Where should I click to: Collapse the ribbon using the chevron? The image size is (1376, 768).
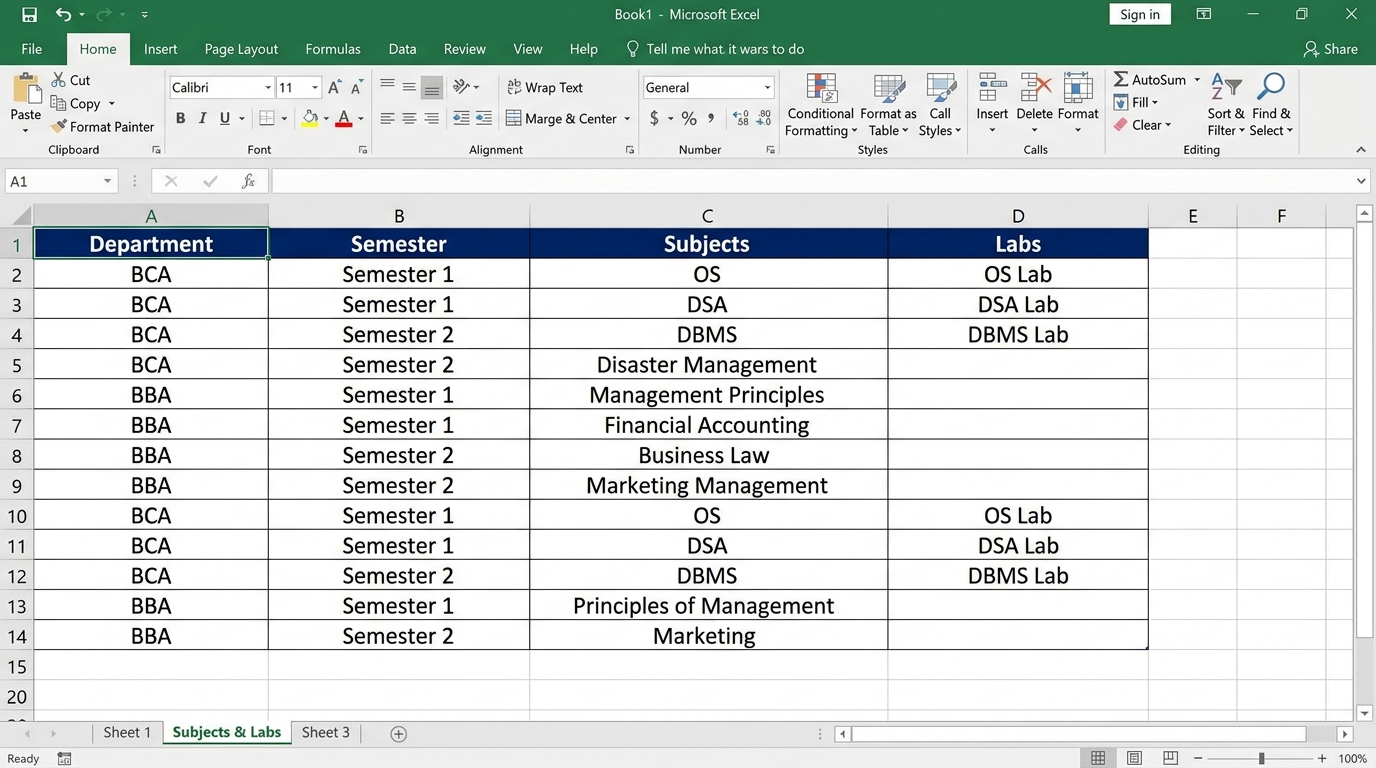pyautogui.click(x=1361, y=150)
